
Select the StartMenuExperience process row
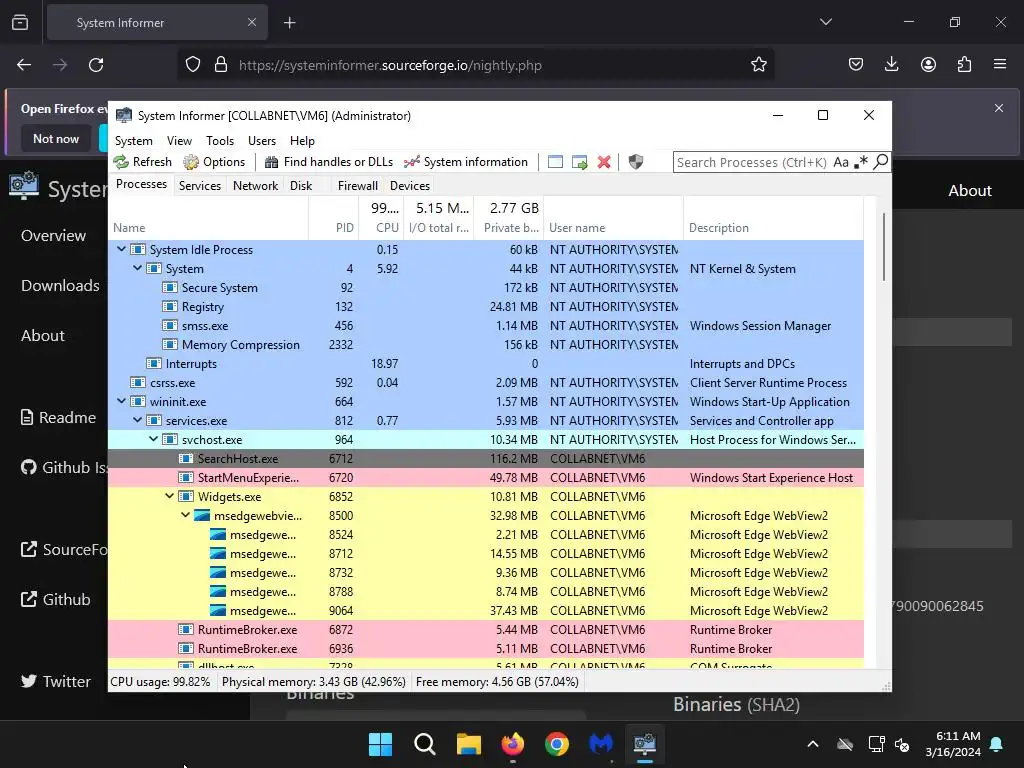click(486, 477)
